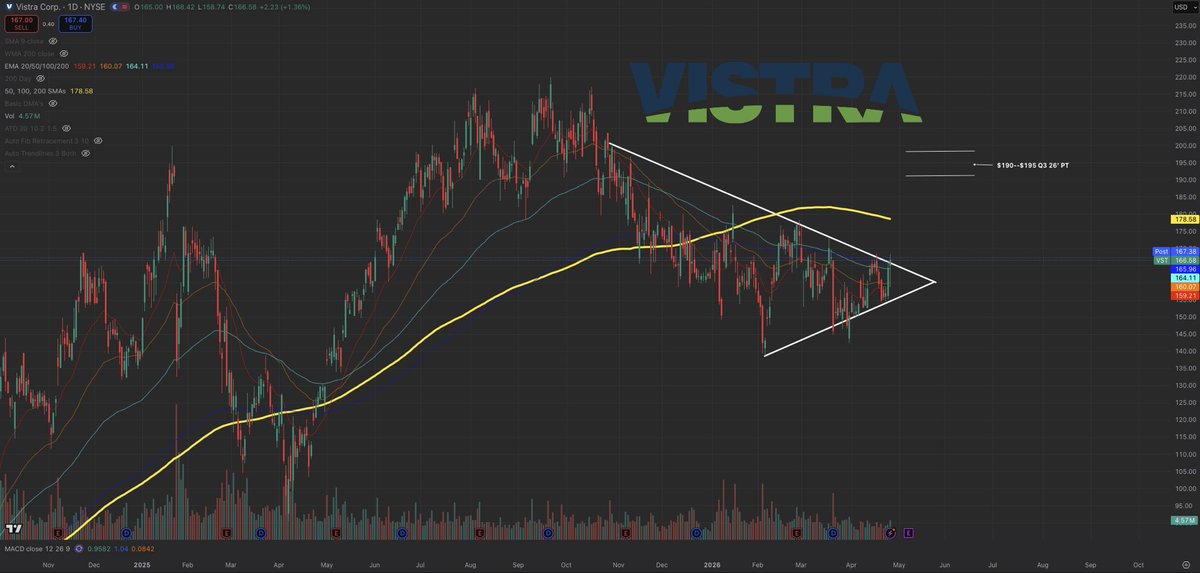Open the dividend marker near 2025 label
The image size is (1200, 573).
pyautogui.click(x=126, y=533)
